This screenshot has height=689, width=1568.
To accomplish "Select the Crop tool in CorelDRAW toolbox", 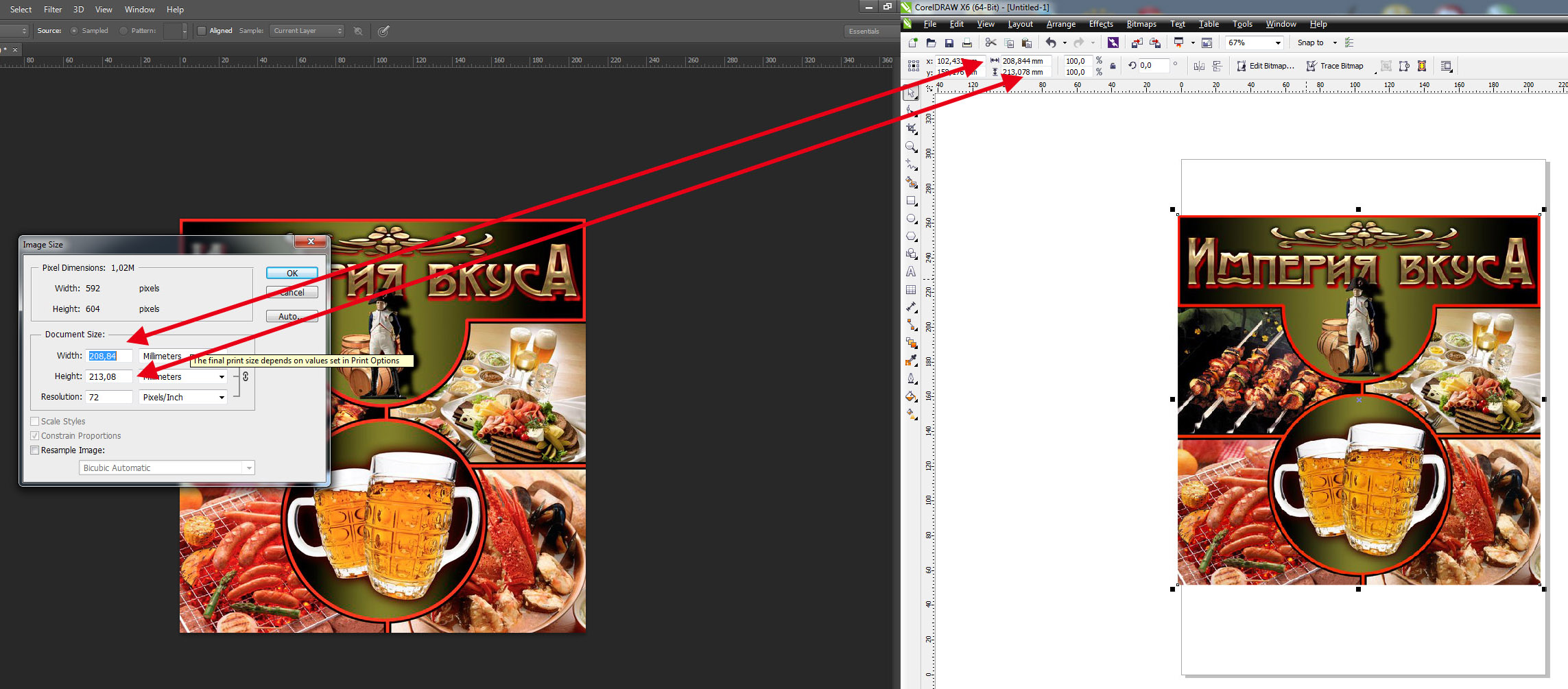I will point(911,128).
